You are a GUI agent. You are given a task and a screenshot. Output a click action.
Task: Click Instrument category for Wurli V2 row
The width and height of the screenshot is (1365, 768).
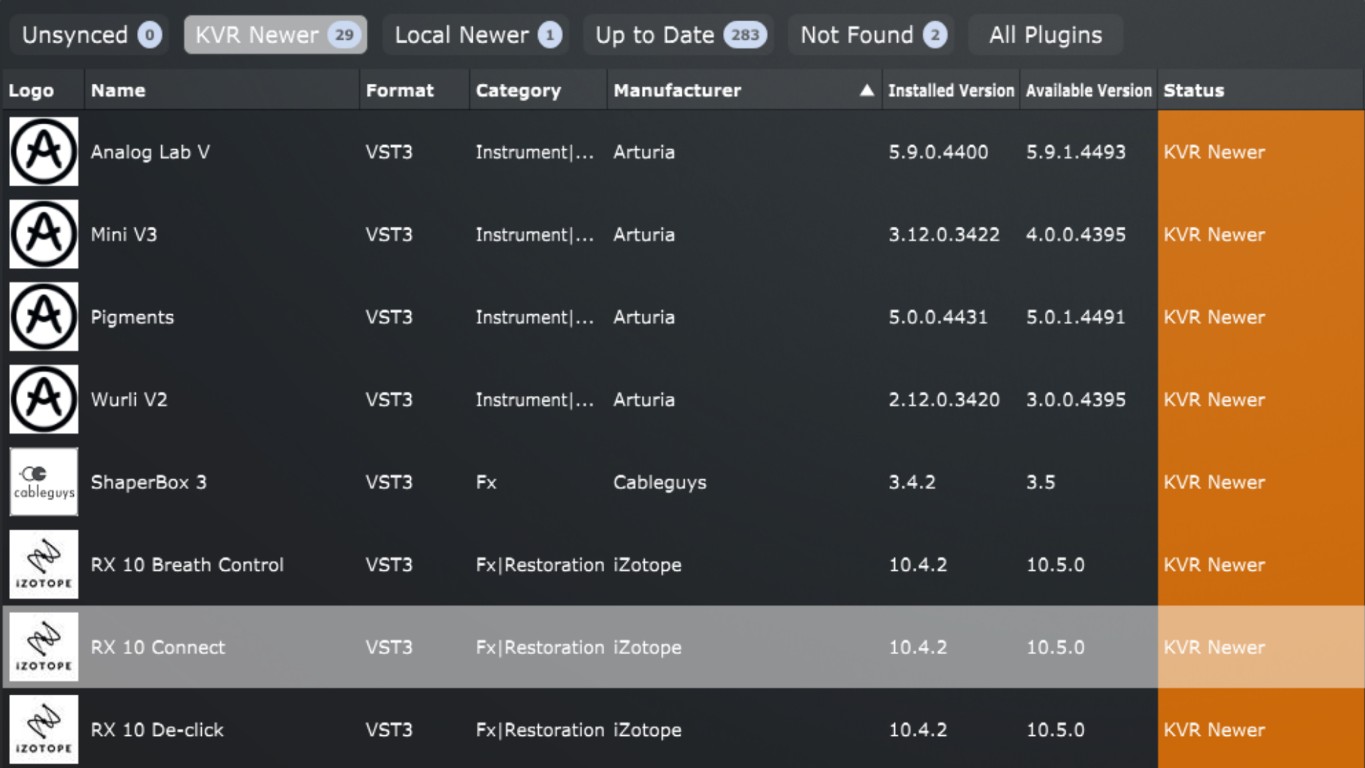535,399
